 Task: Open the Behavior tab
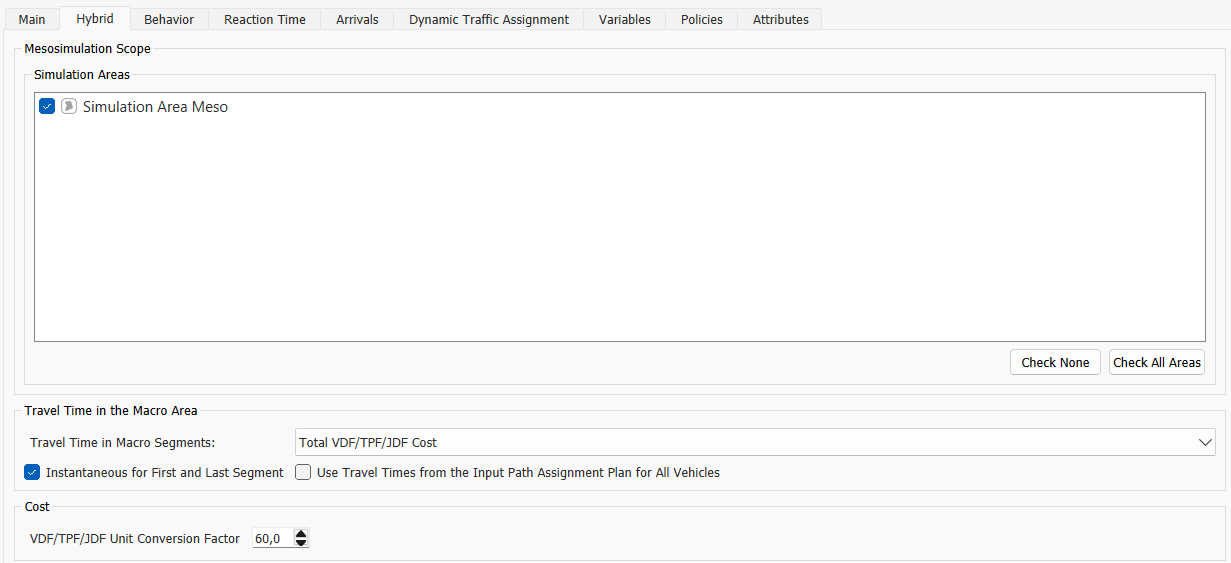coord(169,19)
